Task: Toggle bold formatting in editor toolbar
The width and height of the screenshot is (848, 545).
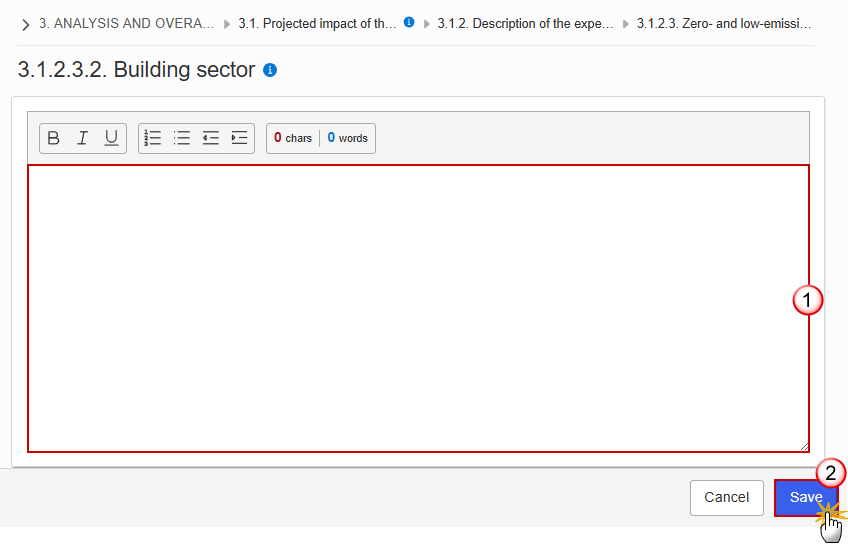Action: [54, 138]
